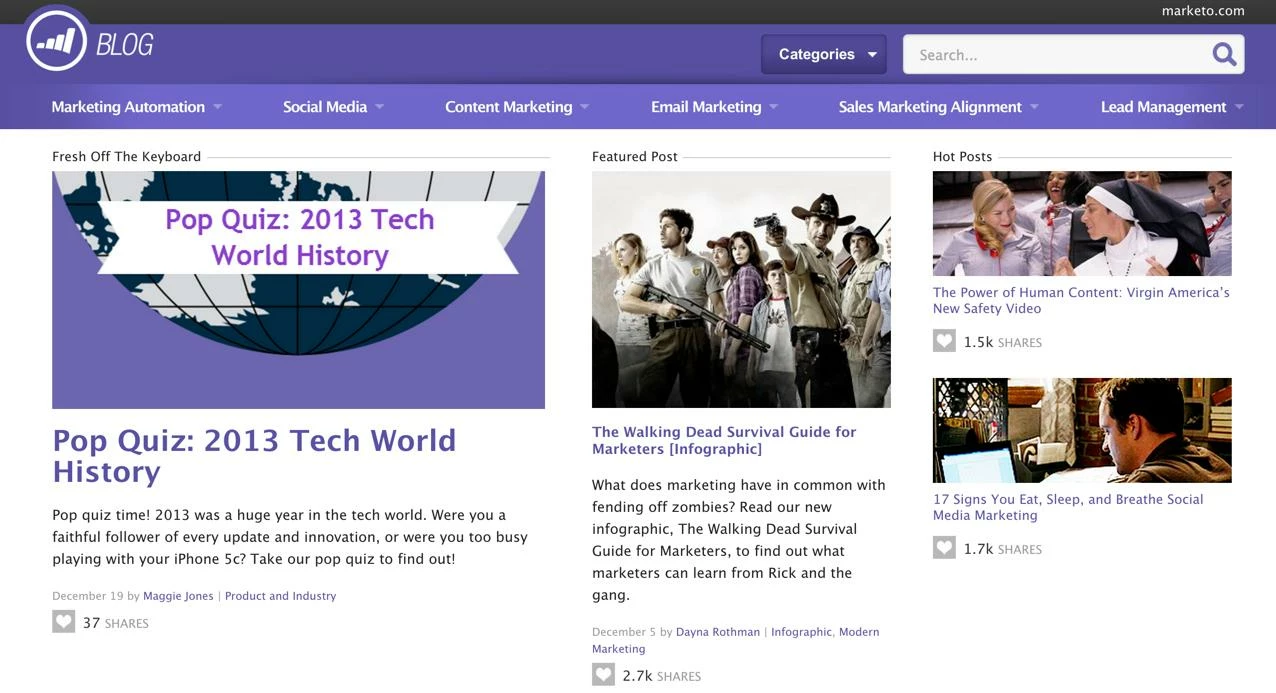Click the Pop quiz time excerpt paragraph
This screenshot has height=693, width=1276.
(x=290, y=537)
